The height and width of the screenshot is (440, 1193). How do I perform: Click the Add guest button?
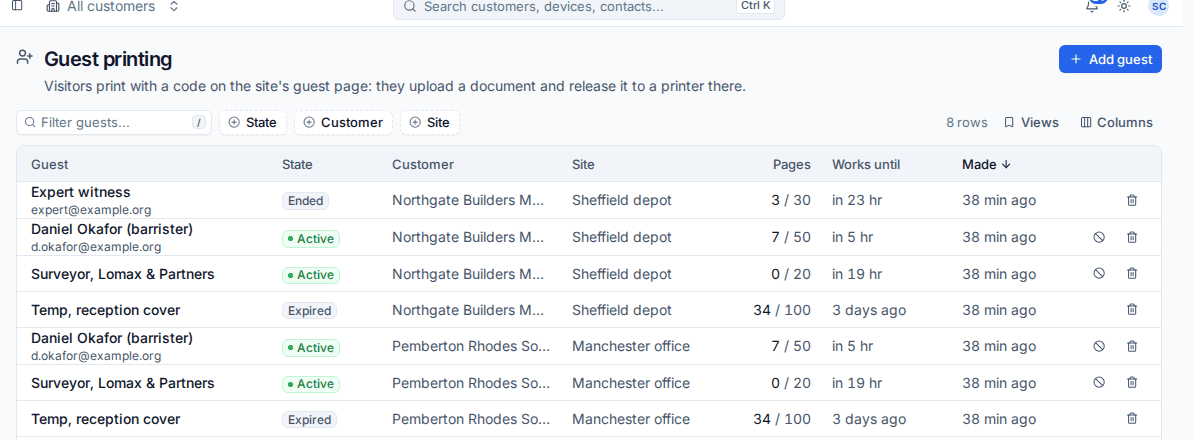coord(1110,59)
